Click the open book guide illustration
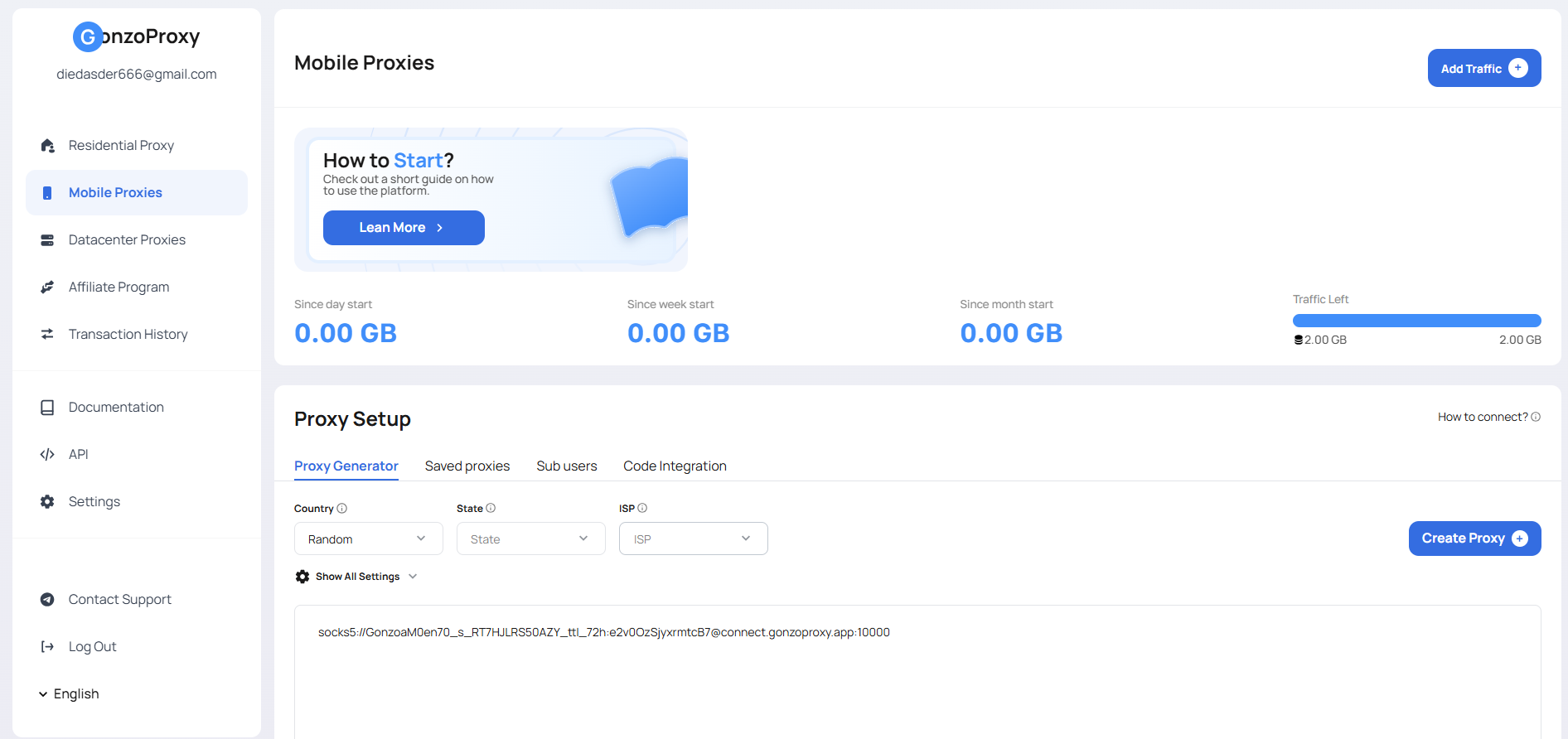 650,197
